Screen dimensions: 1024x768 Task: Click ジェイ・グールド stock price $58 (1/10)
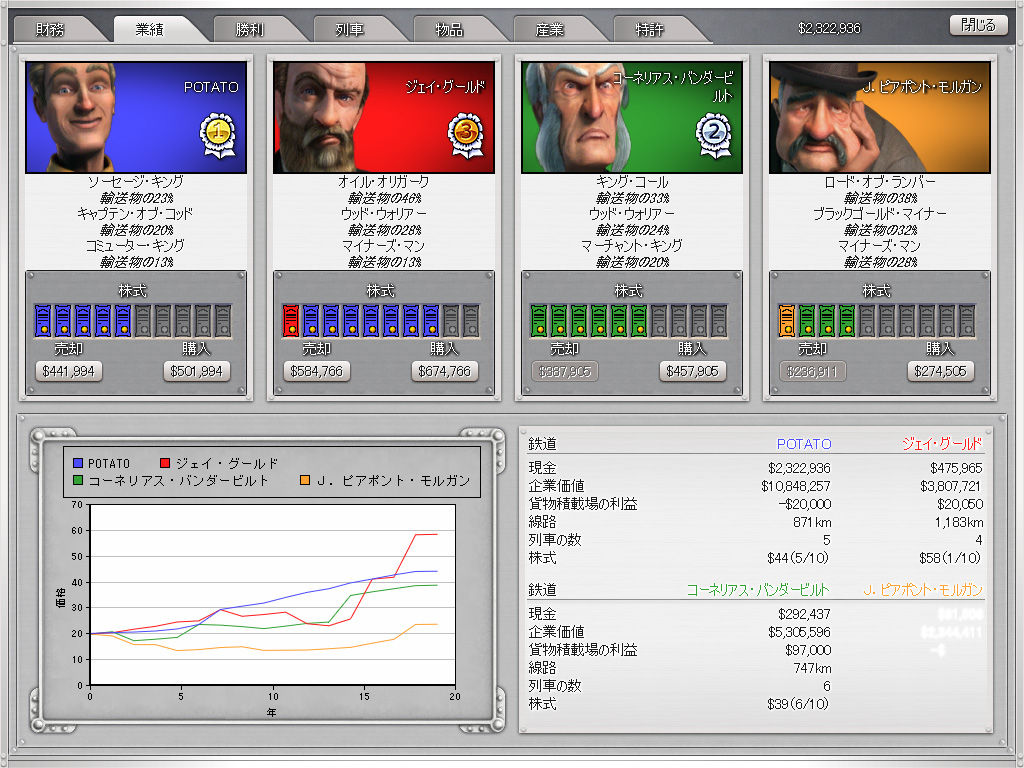pyautogui.click(x=950, y=558)
